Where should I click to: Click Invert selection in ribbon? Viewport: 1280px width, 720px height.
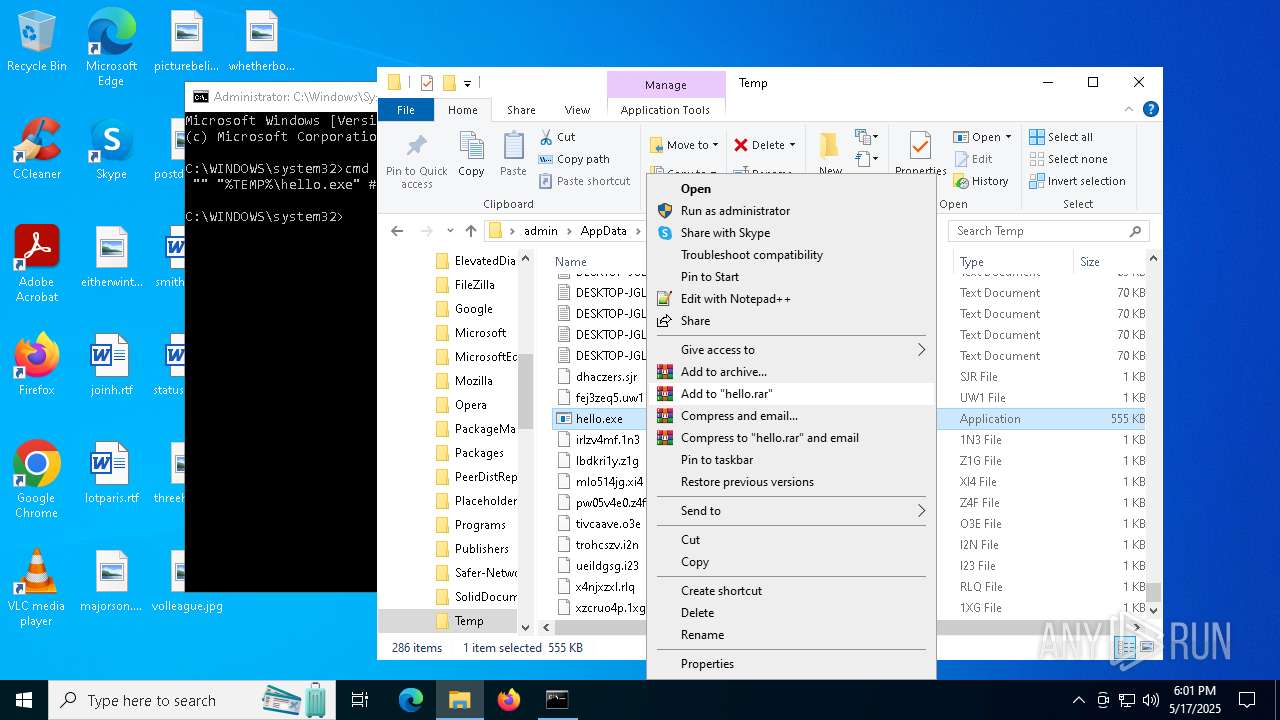[1078, 181]
